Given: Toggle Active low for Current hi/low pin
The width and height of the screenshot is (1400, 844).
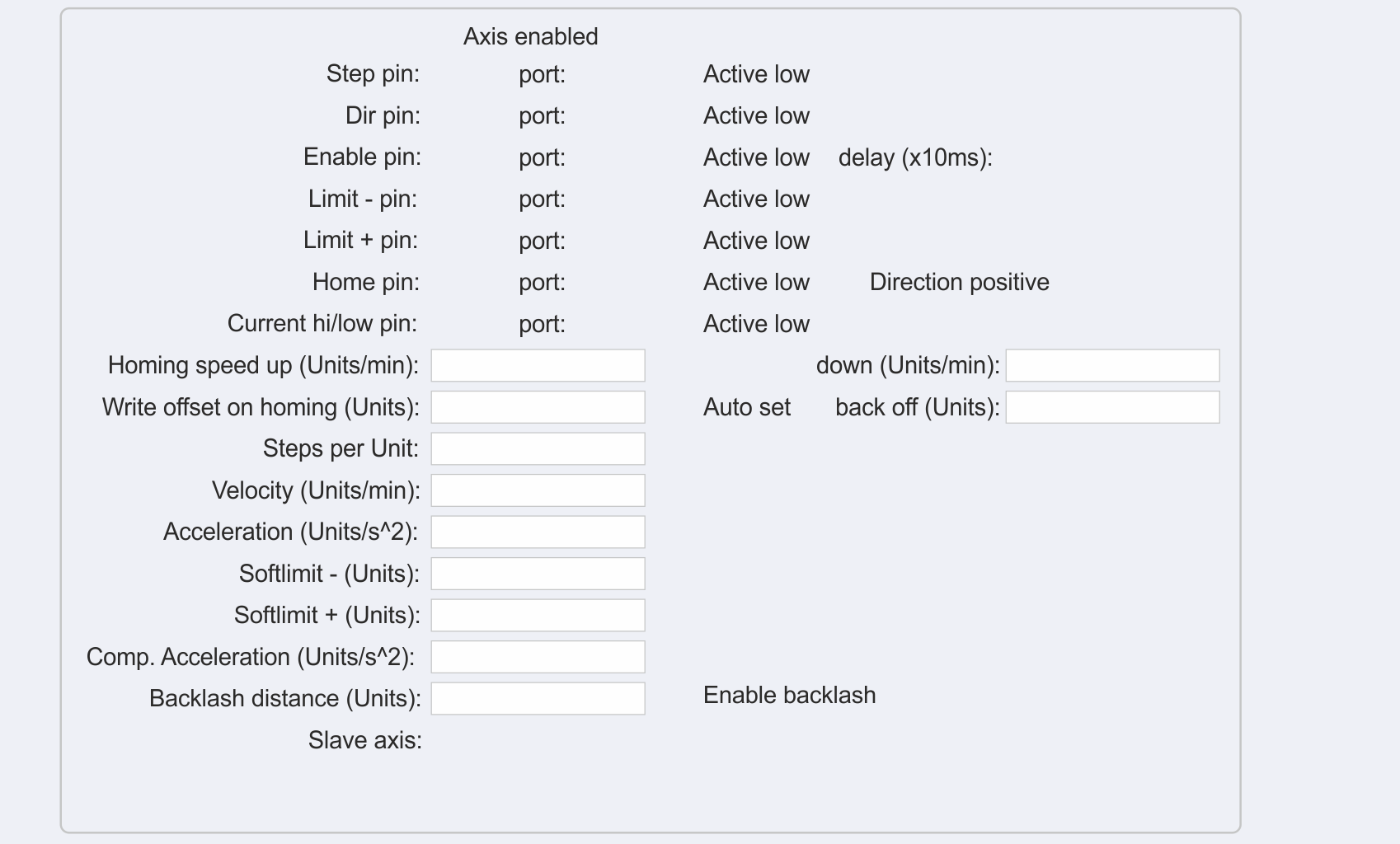Looking at the screenshot, I should (x=755, y=324).
